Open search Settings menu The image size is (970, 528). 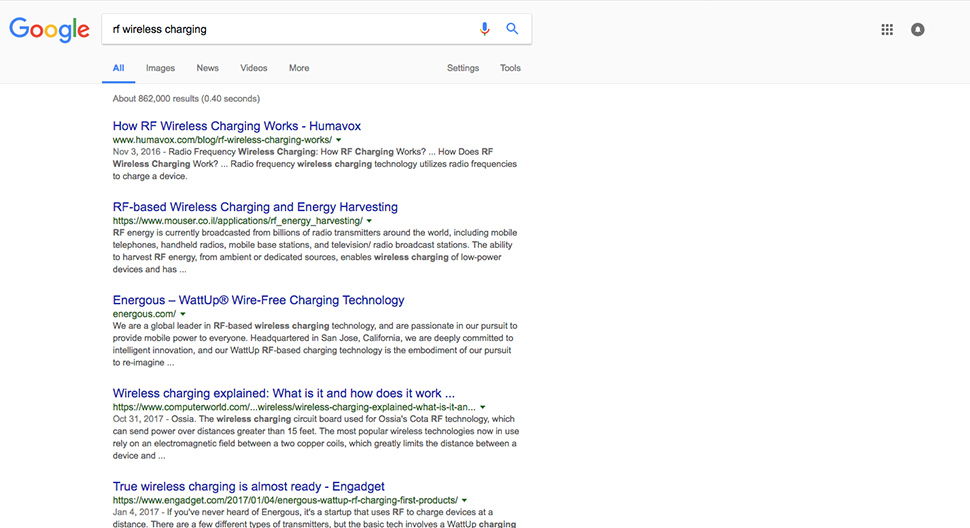(463, 68)
